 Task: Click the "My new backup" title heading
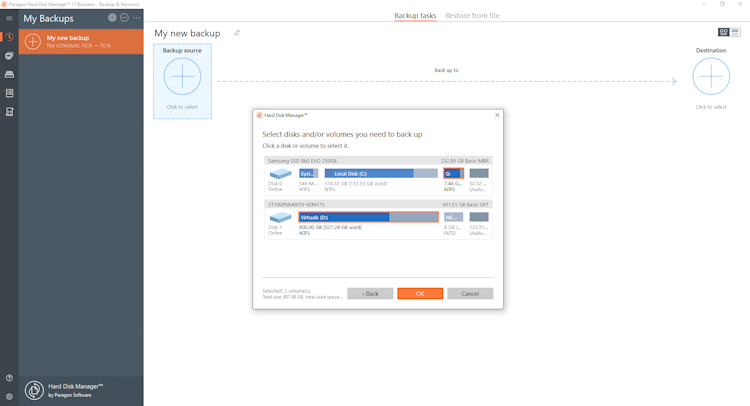(188, 33)
